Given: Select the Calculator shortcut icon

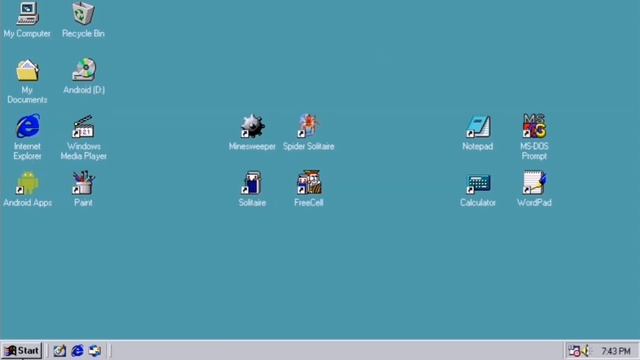Looking at the screenshot, I should point(478,183).
